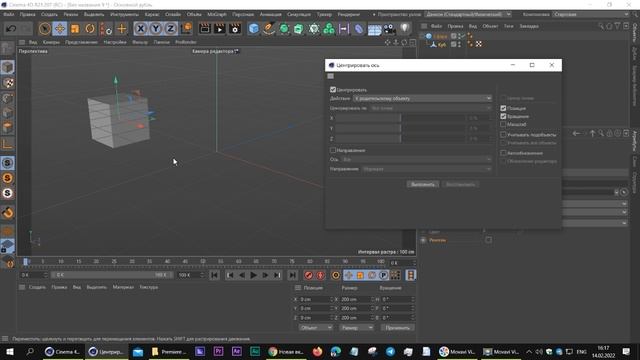Toggle Enable Snap S icon
The width and height of the screenshot is (640, 360).
7,163
